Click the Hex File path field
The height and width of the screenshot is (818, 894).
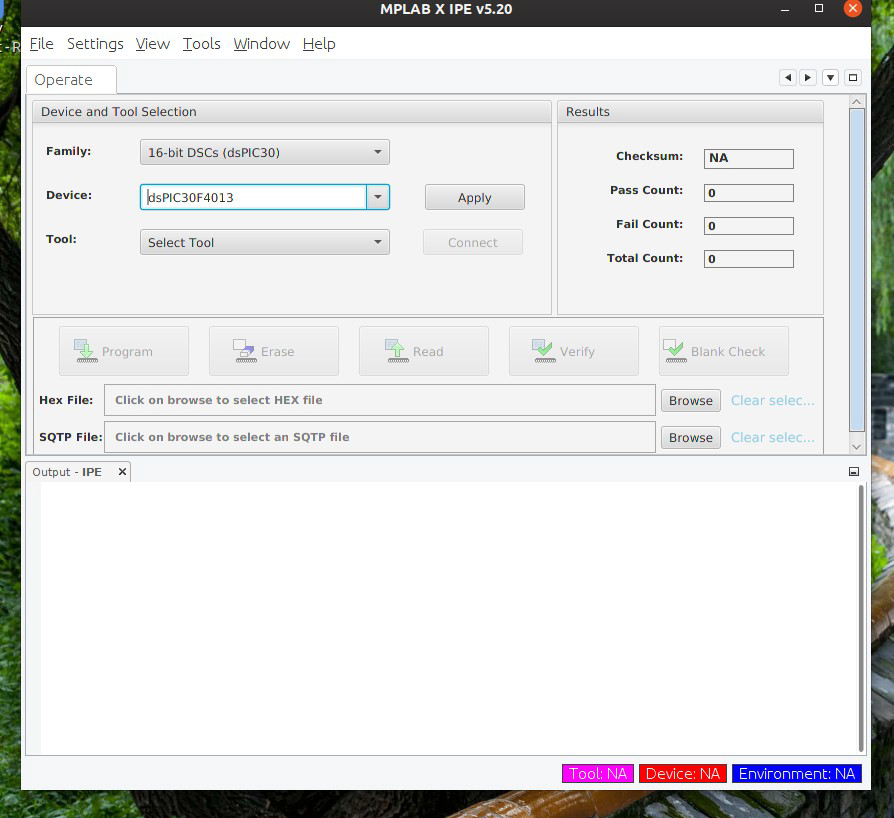coord(380,400)
